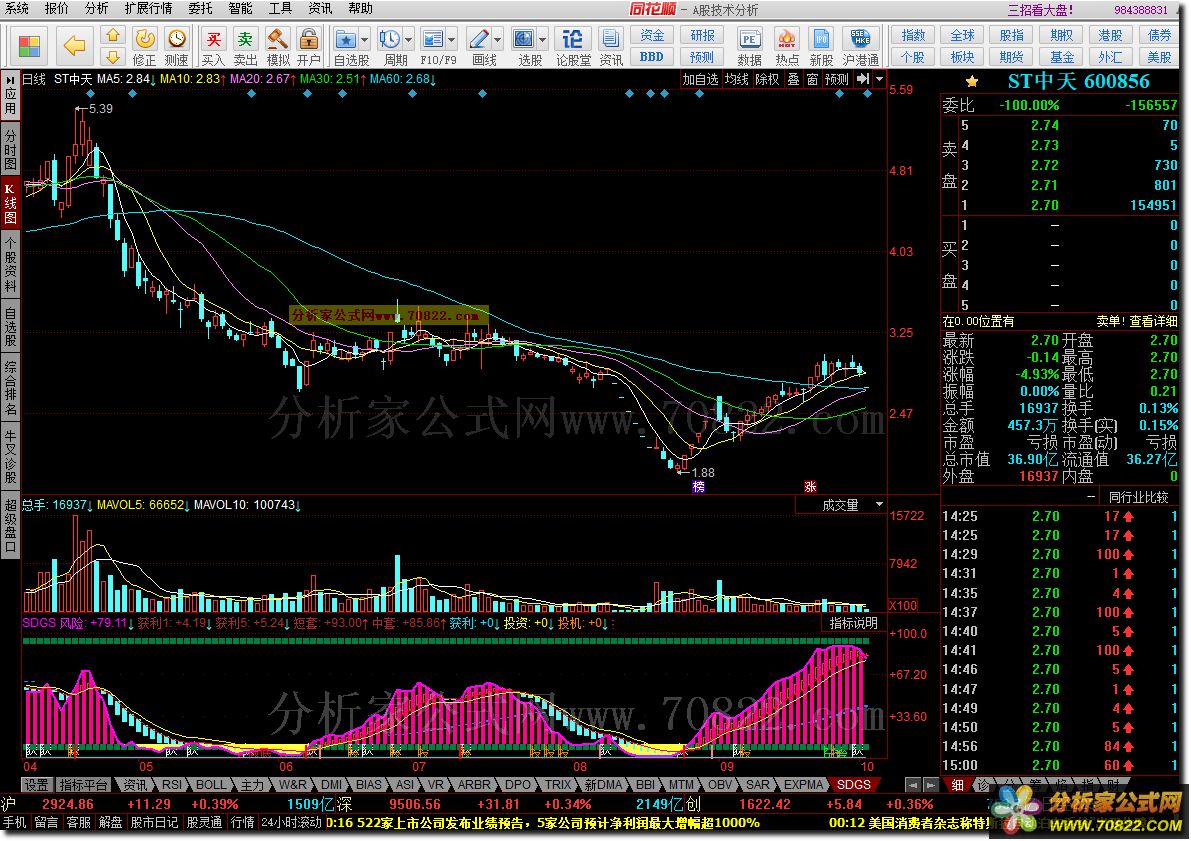Click the 同行业比较 industry comparison link
The width and height of the screenshot is (1191, 841).
[x=1138, y=498]
